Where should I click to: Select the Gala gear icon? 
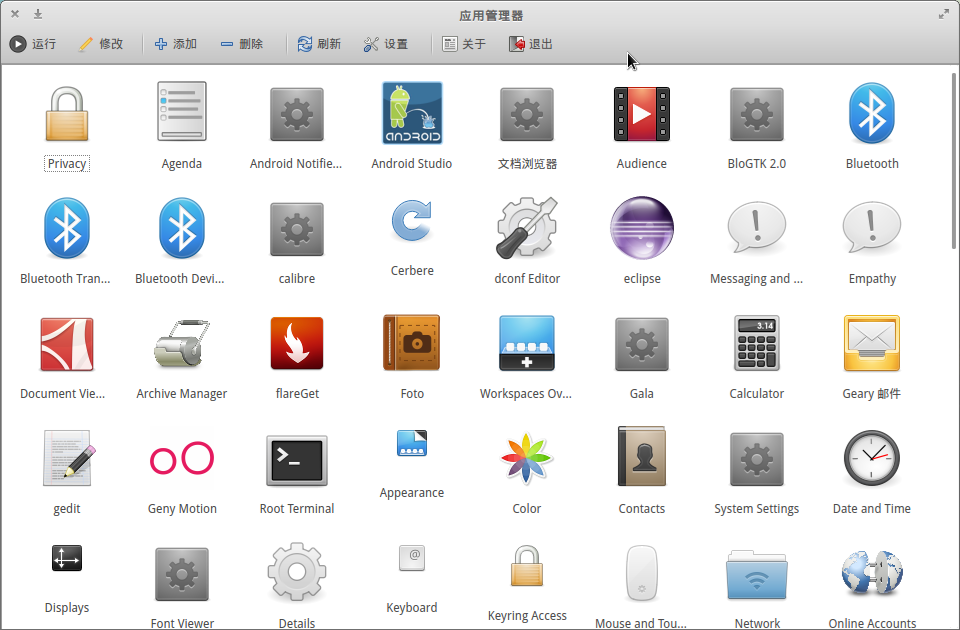(x=642, y=344)
